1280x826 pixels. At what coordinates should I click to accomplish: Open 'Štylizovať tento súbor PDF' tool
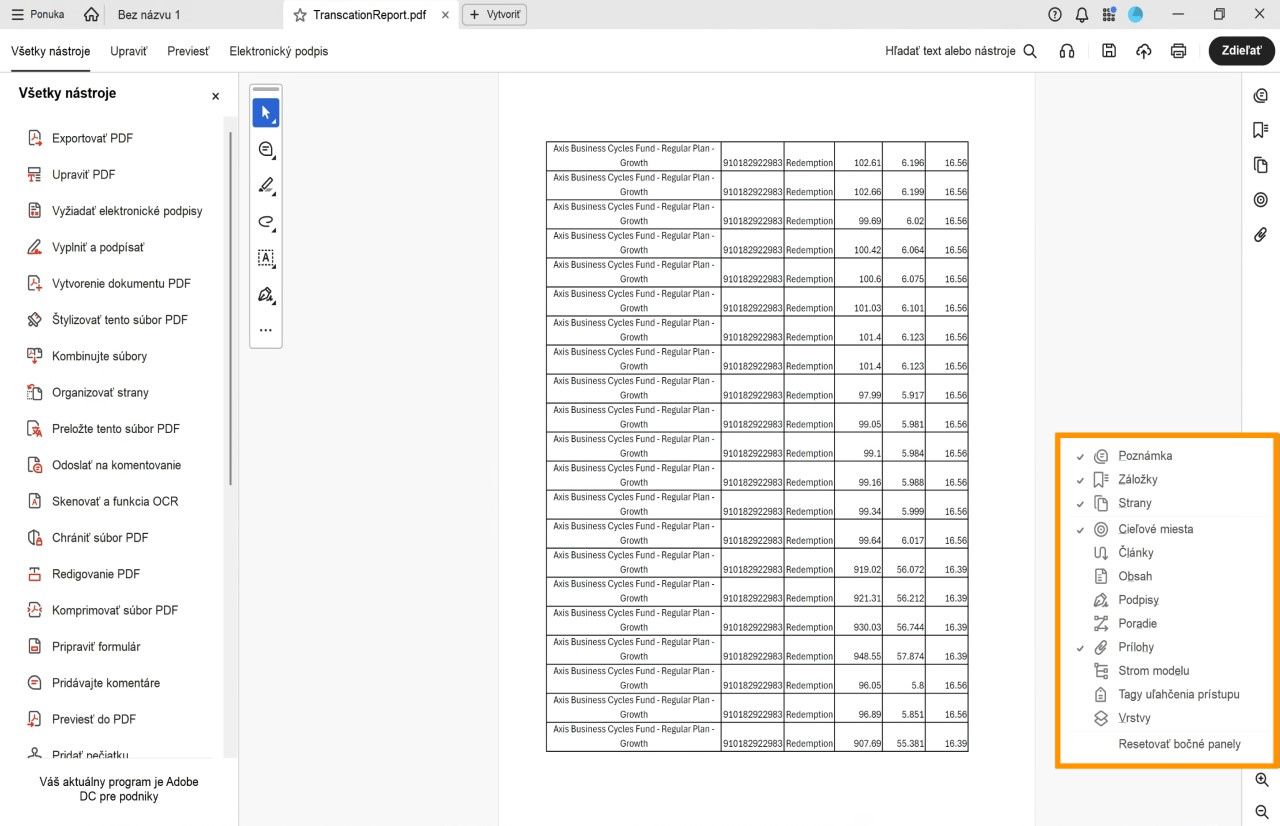[x=107, y=320]
